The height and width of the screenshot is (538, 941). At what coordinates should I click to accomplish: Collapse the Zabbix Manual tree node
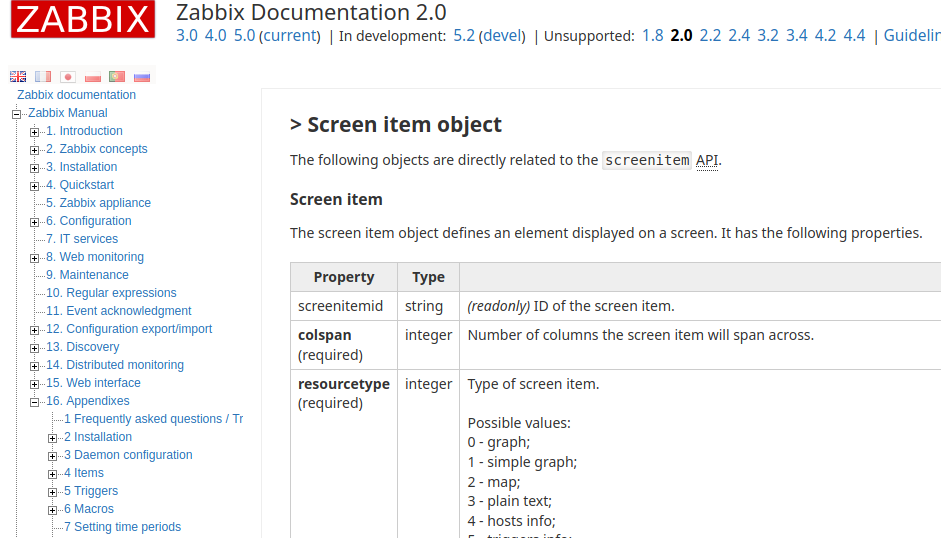[x=17, y=113]
